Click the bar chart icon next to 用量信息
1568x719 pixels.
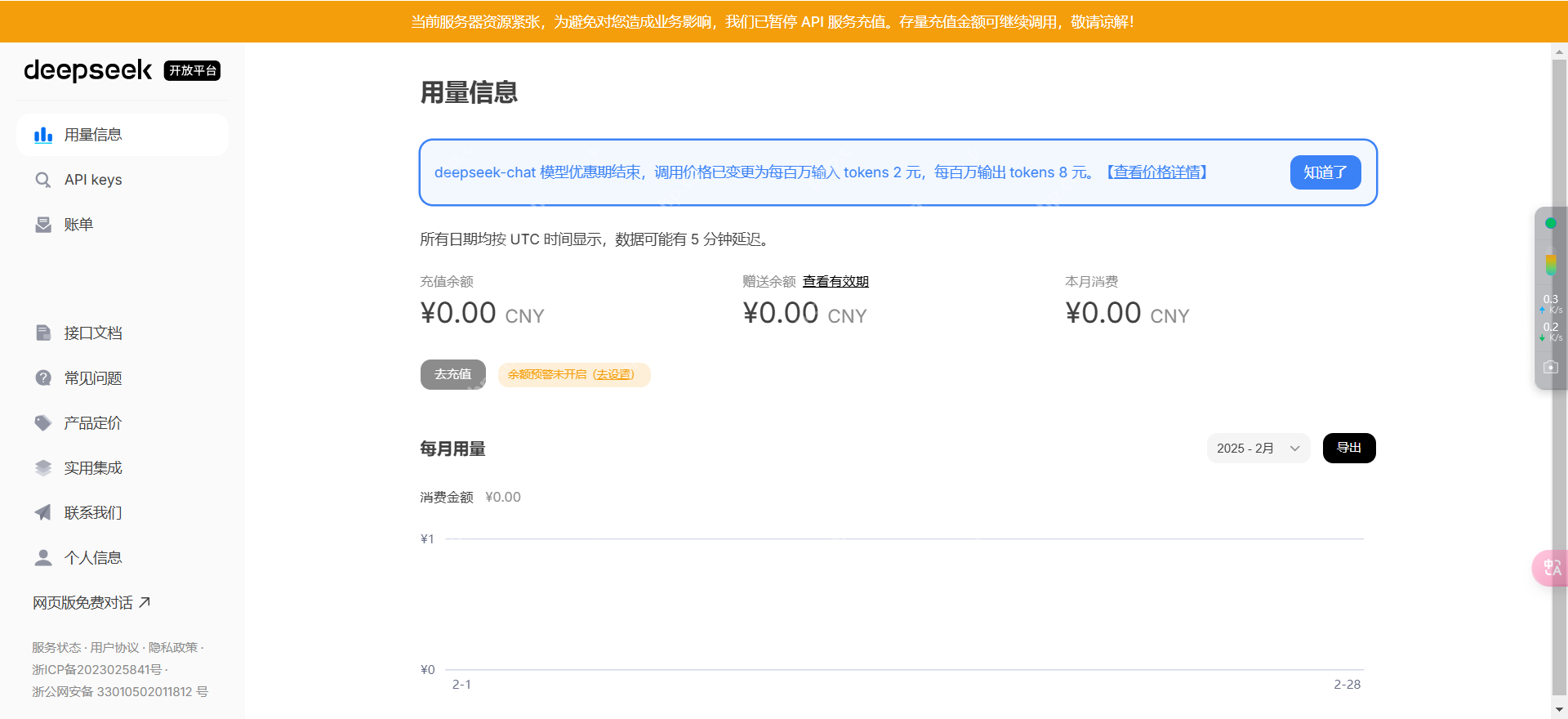43,135
